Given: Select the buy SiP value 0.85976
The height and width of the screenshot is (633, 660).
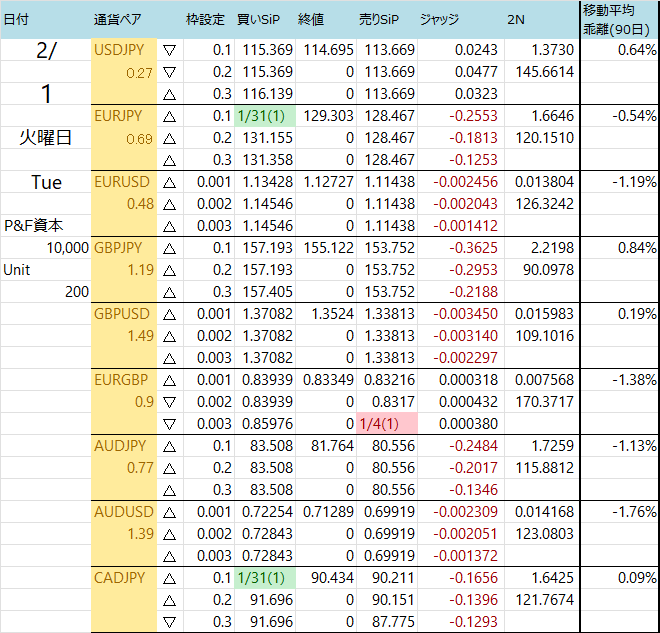Looking at the screenshot, I should pos(267,424).
